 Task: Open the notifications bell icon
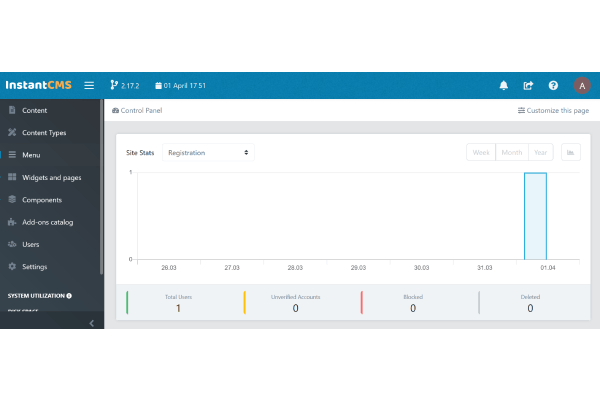coord(504,86)
